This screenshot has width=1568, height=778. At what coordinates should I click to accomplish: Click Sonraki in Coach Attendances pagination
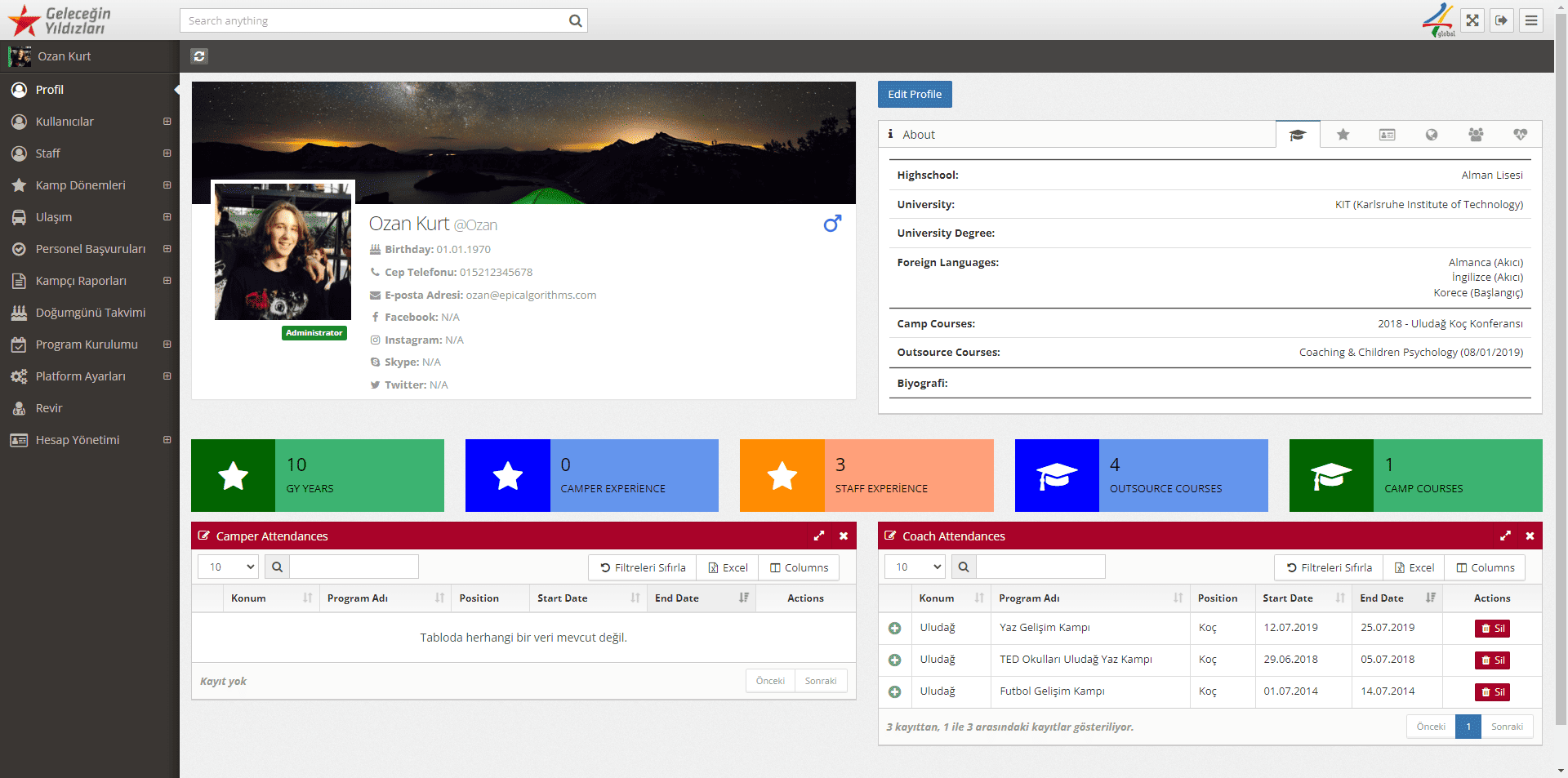tap(1507, 727)
